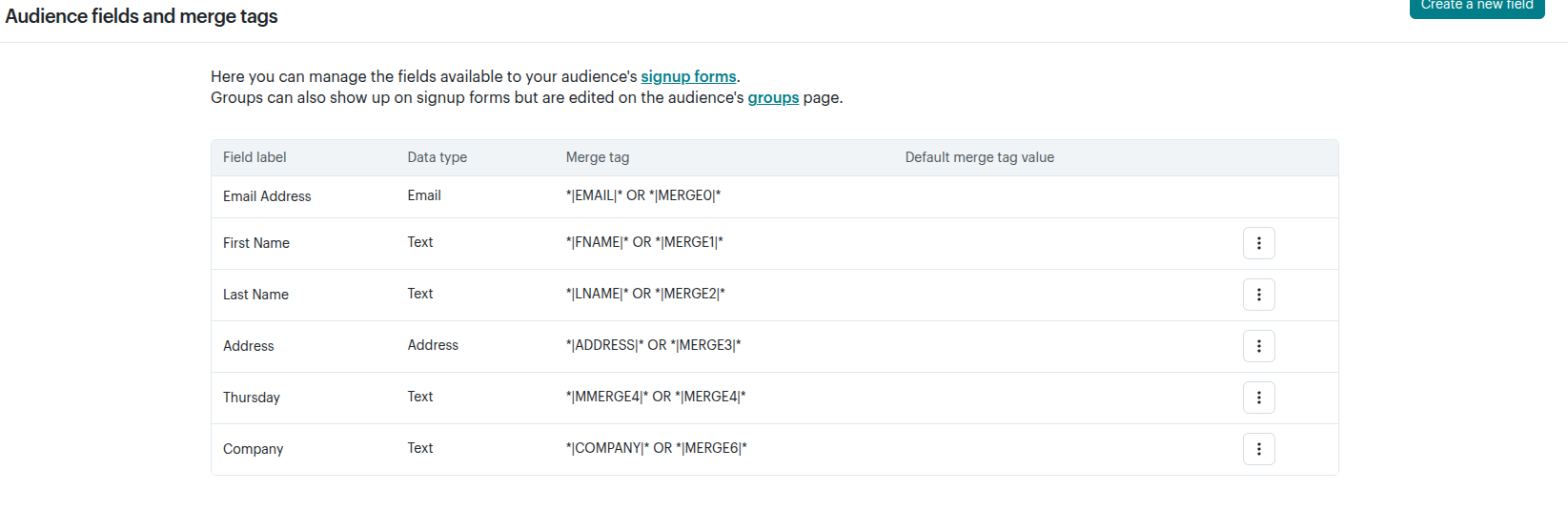Image resolution: width=1568 pixels, height=531 pixels.
Task: Click the Thursday field label
Action: click(252, 398)
